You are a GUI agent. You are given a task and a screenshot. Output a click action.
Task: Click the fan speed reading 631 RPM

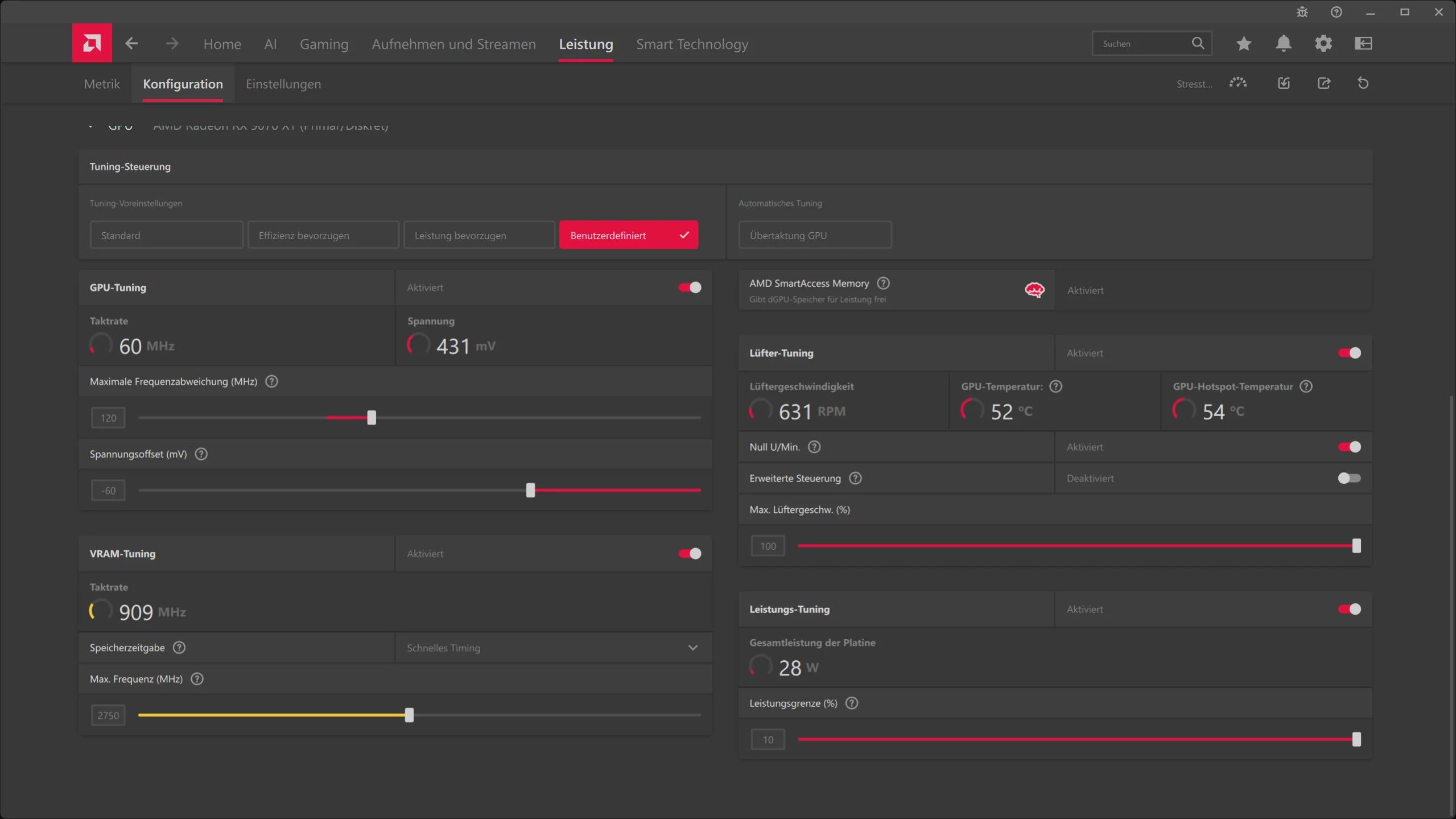[x=812, y=411]
